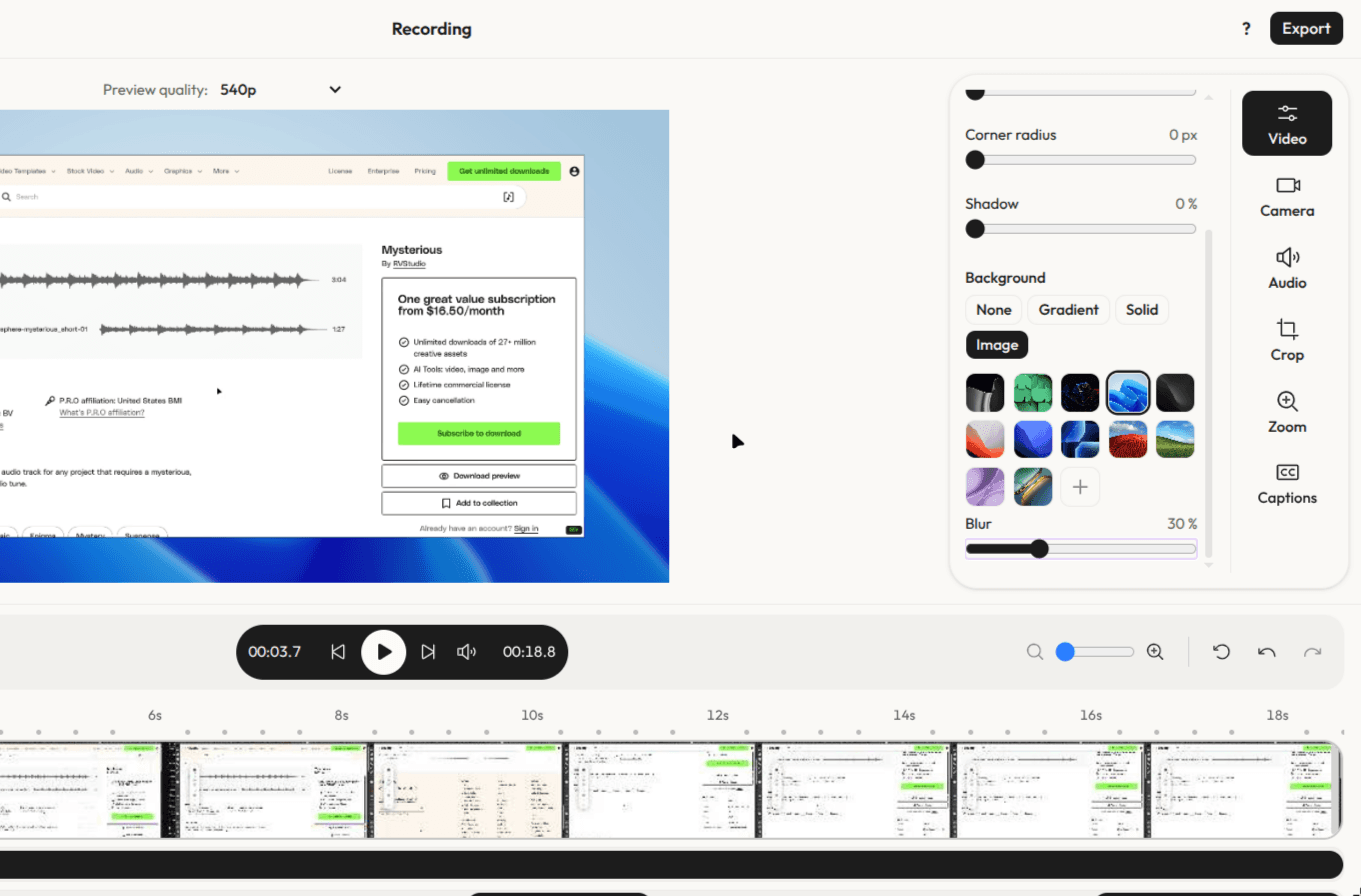Open the Zoom effects tab
Screen dimensions: 1361x896
pos(1287,413)
